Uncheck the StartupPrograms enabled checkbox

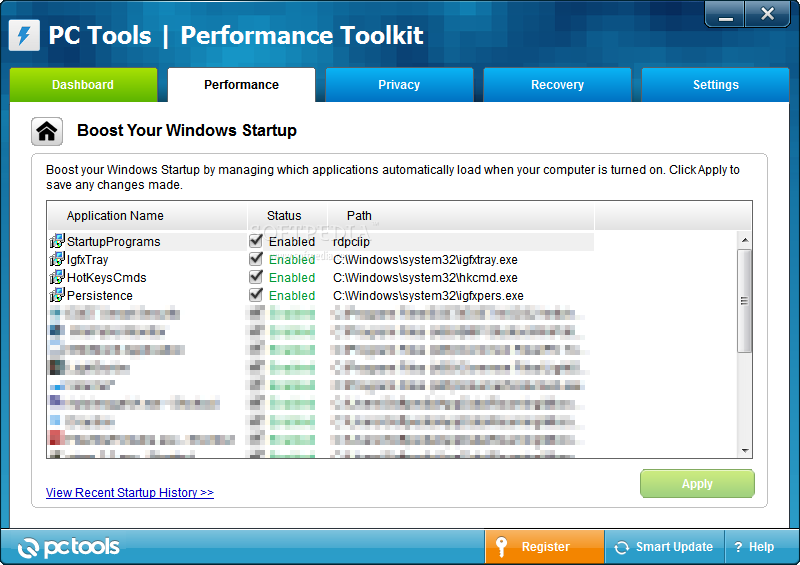(x=256, y=240)
